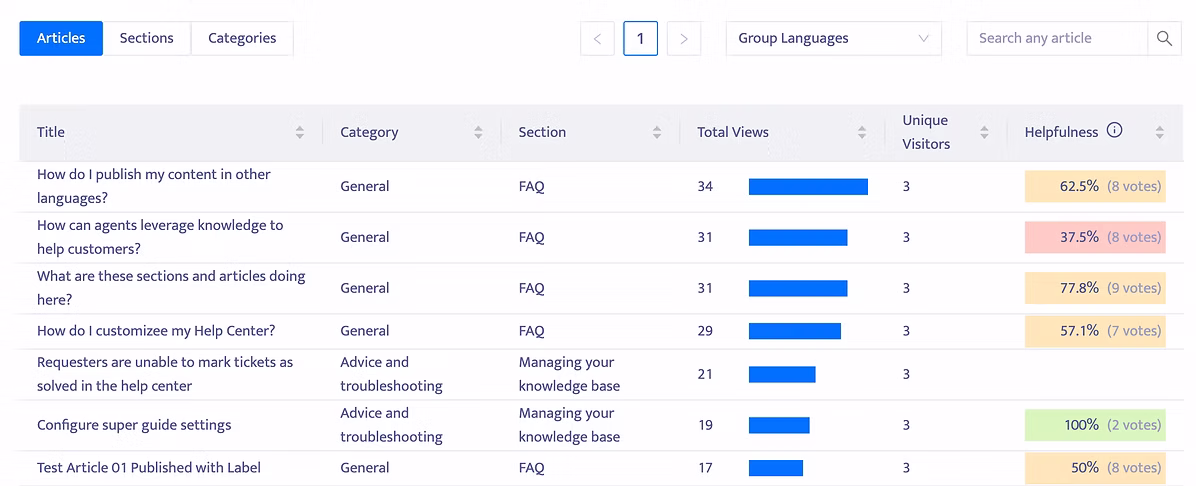Open Configure super guide settings article
The width and height of the screenshot is (1196, 486).
(x=134, y=425)
